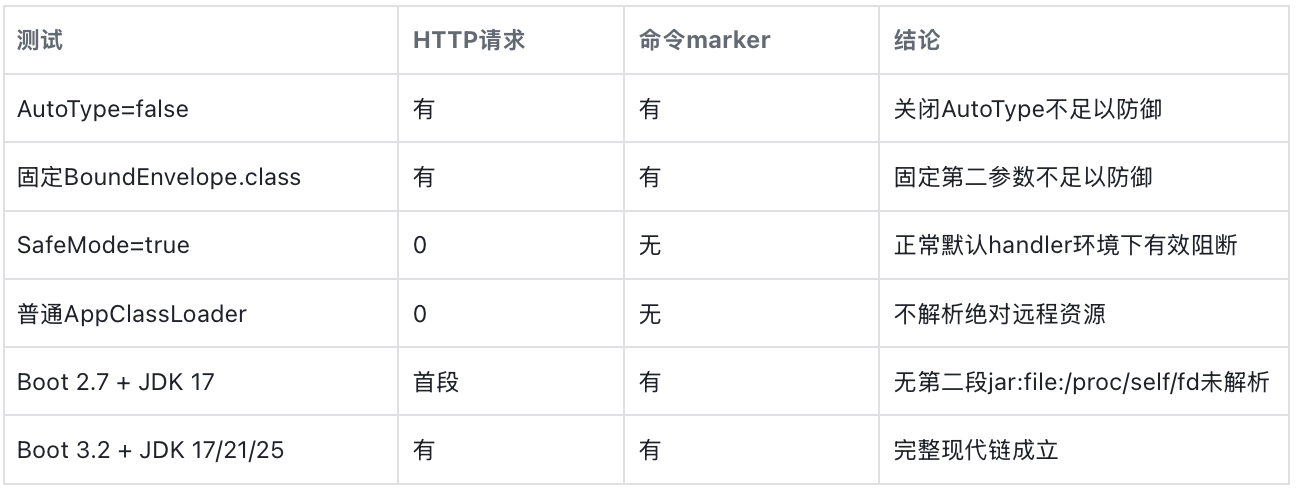The height and width of the screenshot is (496, 1296).
Task: Select the Boot 3.2 + JDK 17/21/25 cell
Action: (202, 450)
